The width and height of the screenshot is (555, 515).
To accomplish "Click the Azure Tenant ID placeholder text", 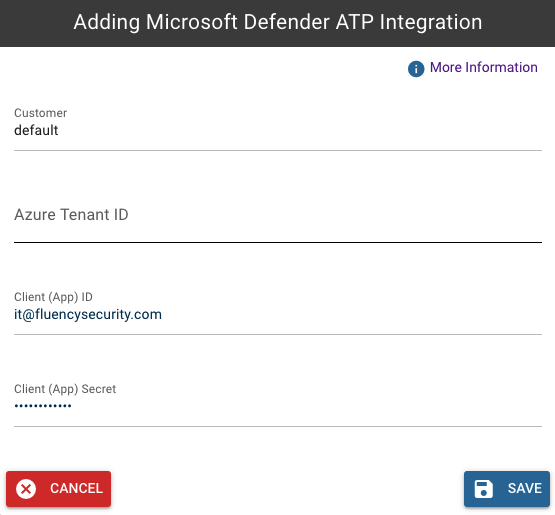I will tap(71, 214).
